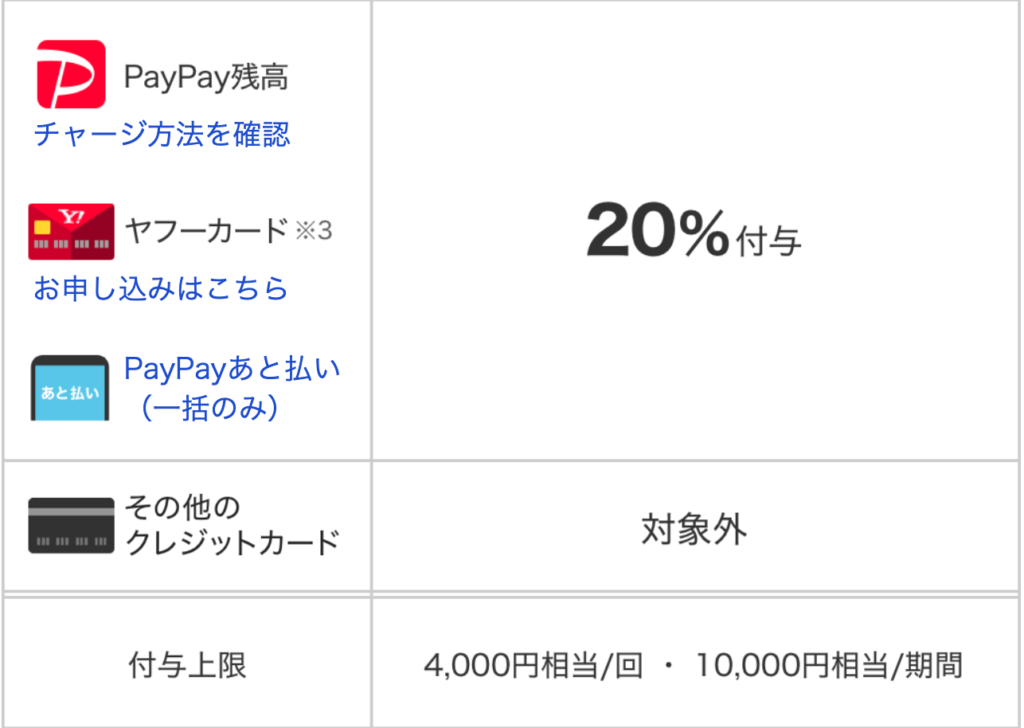Click the 対象外 cell
This screenshot has width=1024, height=728.
[694, 529]
